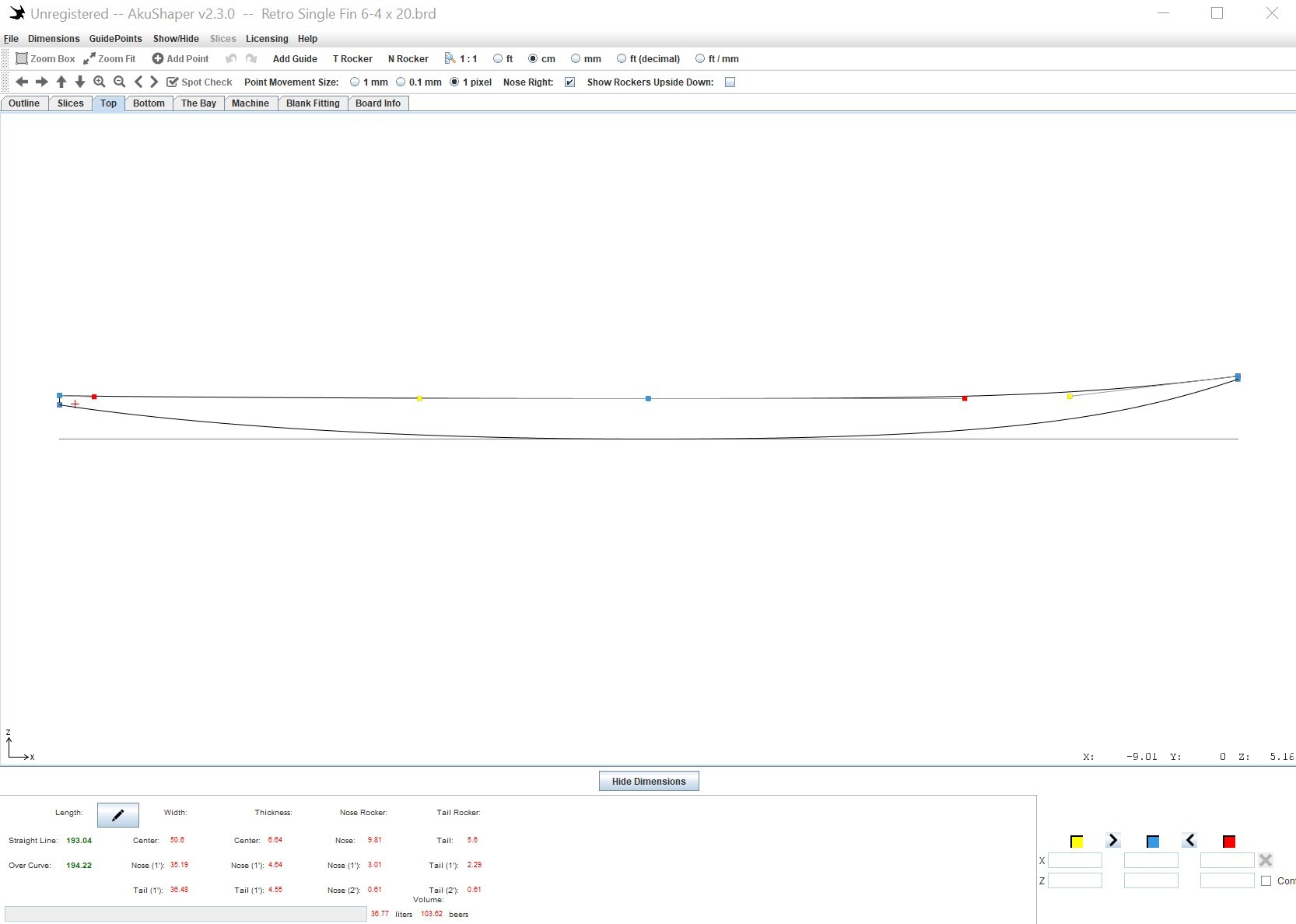1296x924 pixels.
Task: Open the Show/Hide menu
Action: click(x=176, y=39)
